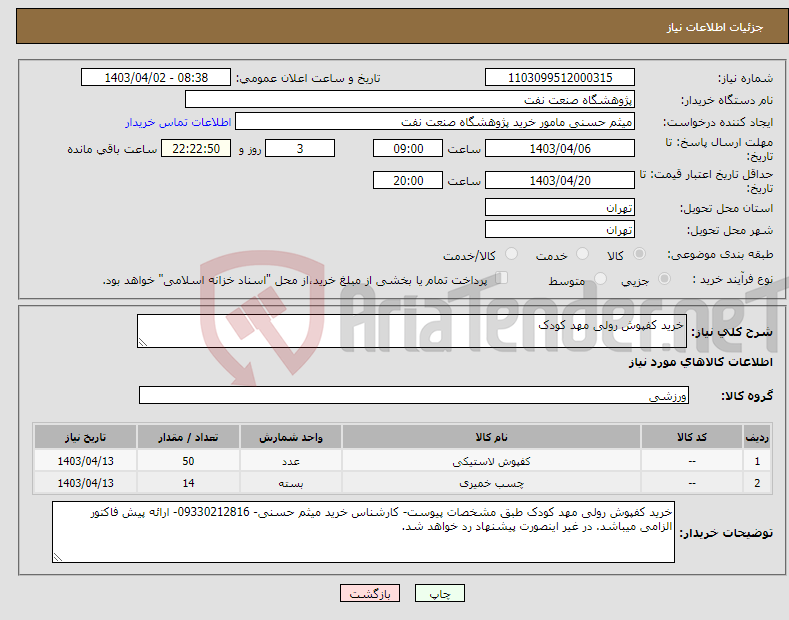Select the جزیی purchase type radio

[x=664, y=278]
